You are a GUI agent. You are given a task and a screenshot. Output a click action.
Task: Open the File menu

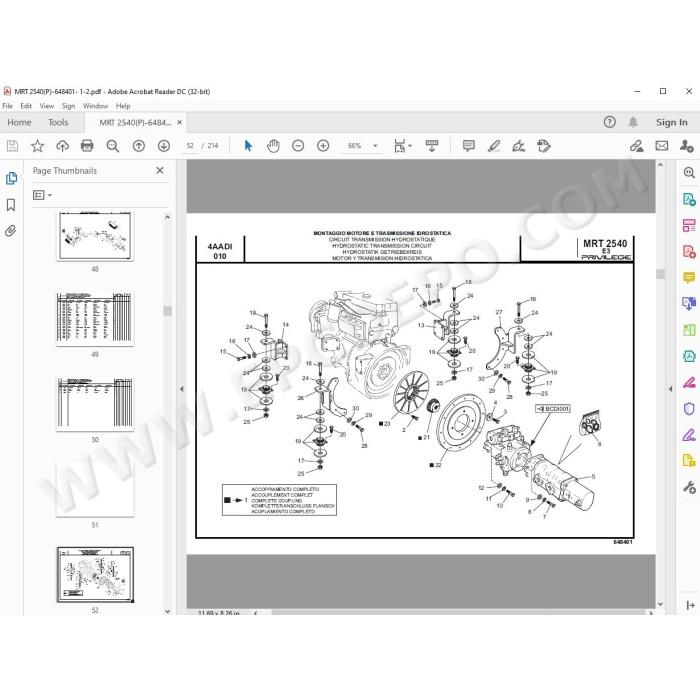tap(8, 106)
